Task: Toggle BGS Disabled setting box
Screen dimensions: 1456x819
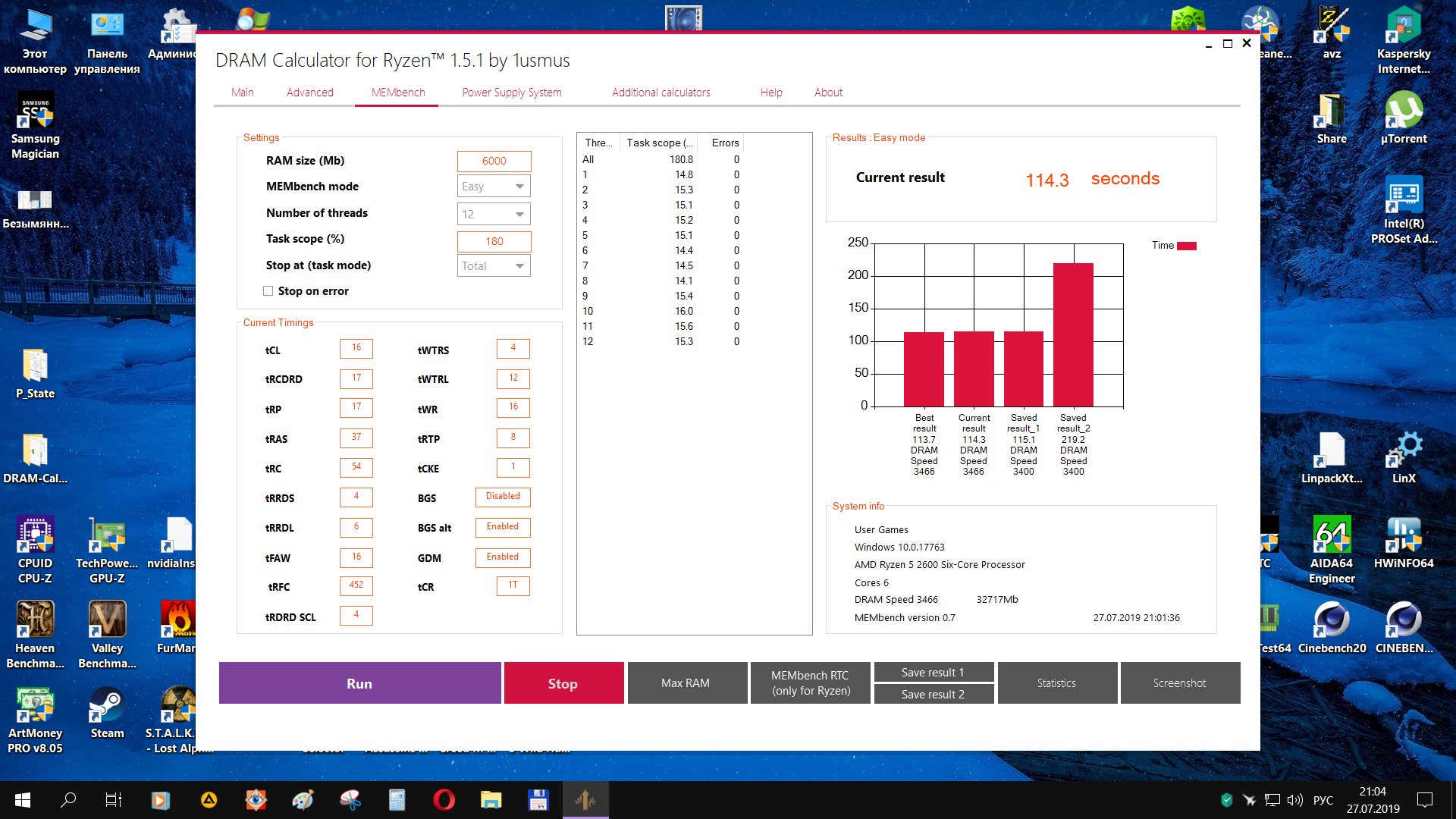Action: tap(503, 497)
